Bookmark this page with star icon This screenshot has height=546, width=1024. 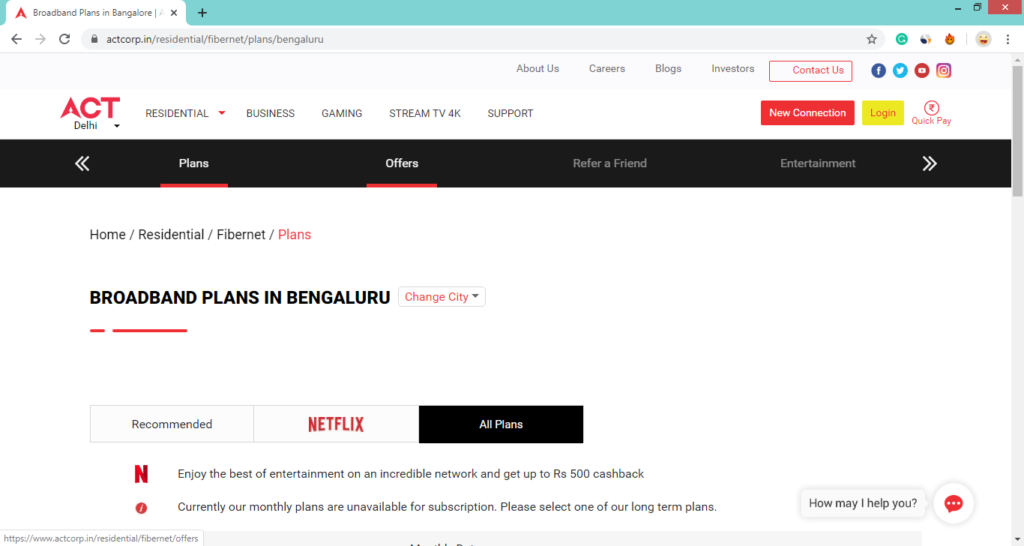pyautogui.click(x=871, y=39)
